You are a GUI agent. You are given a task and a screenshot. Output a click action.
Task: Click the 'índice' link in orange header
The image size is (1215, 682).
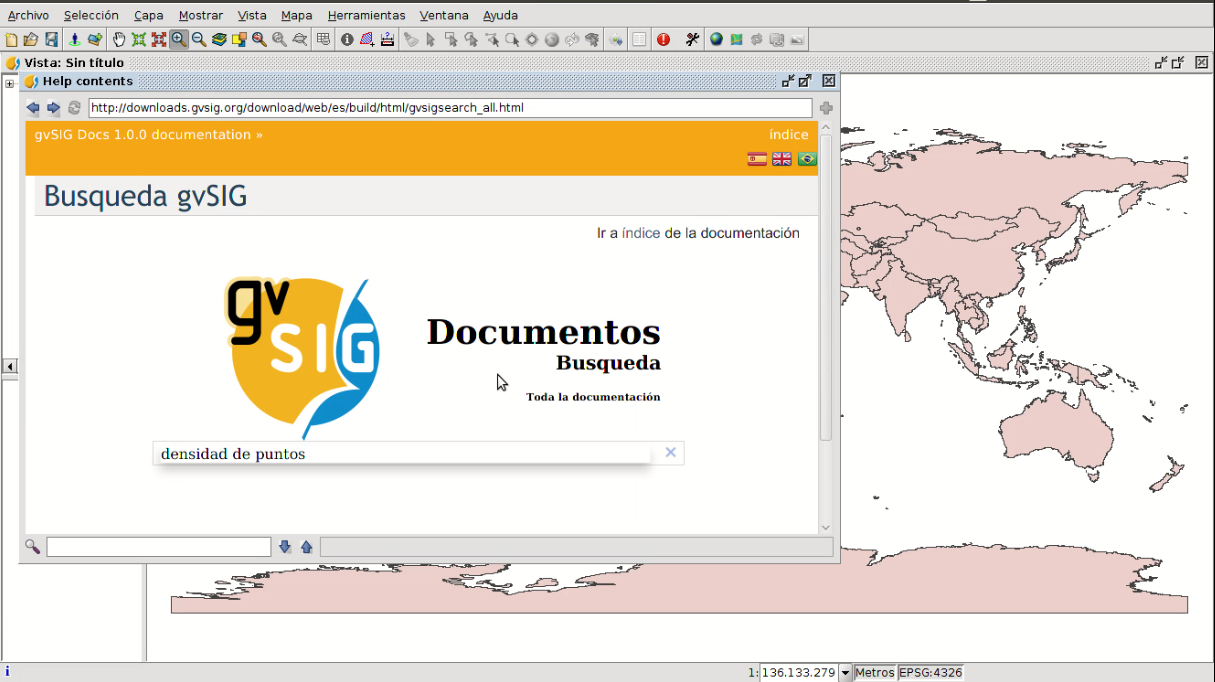coord(788,135)
